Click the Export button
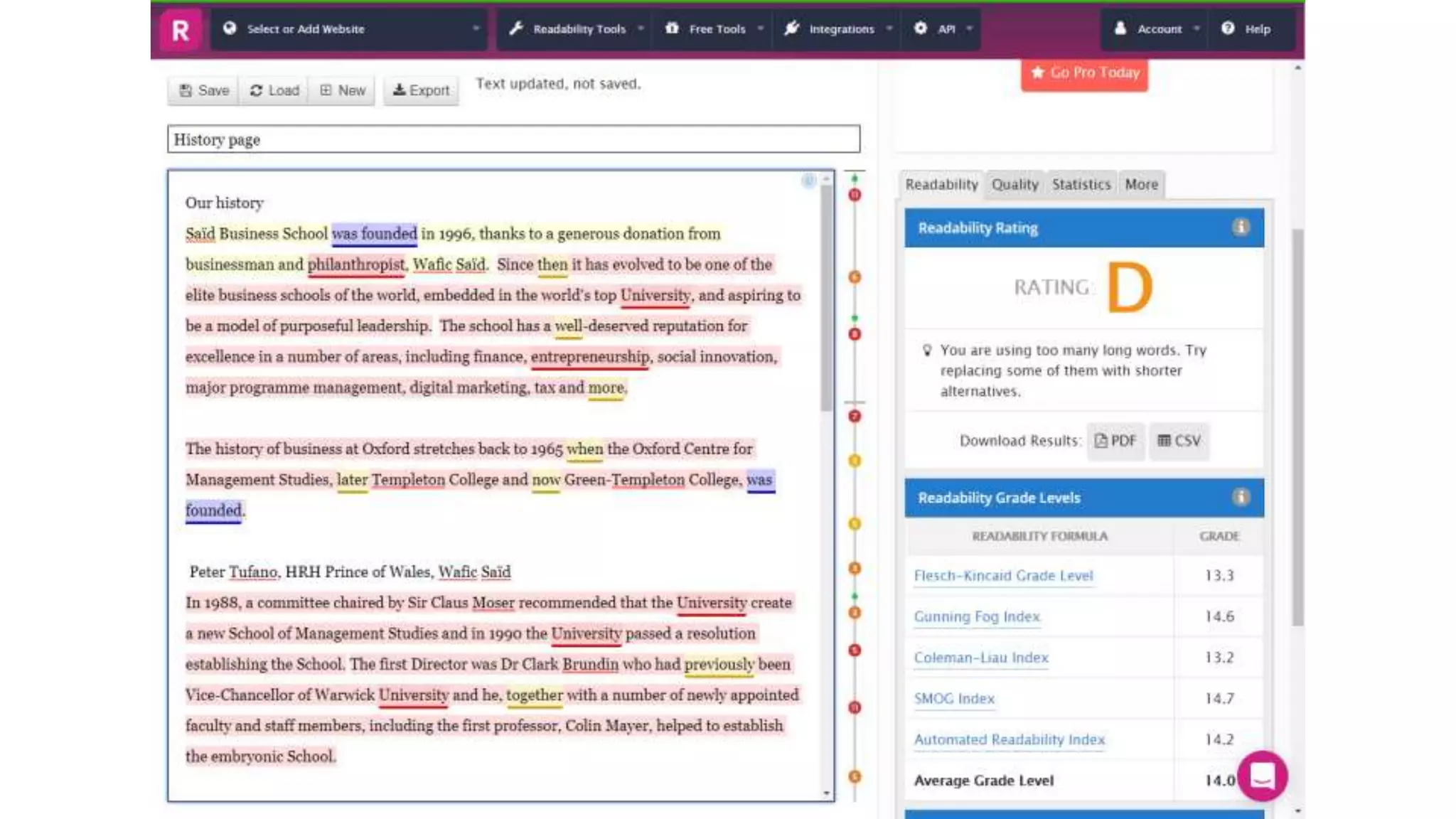The height and width of the screenshot is (819, 1456). pyautogui.click(x=422, y=90)
